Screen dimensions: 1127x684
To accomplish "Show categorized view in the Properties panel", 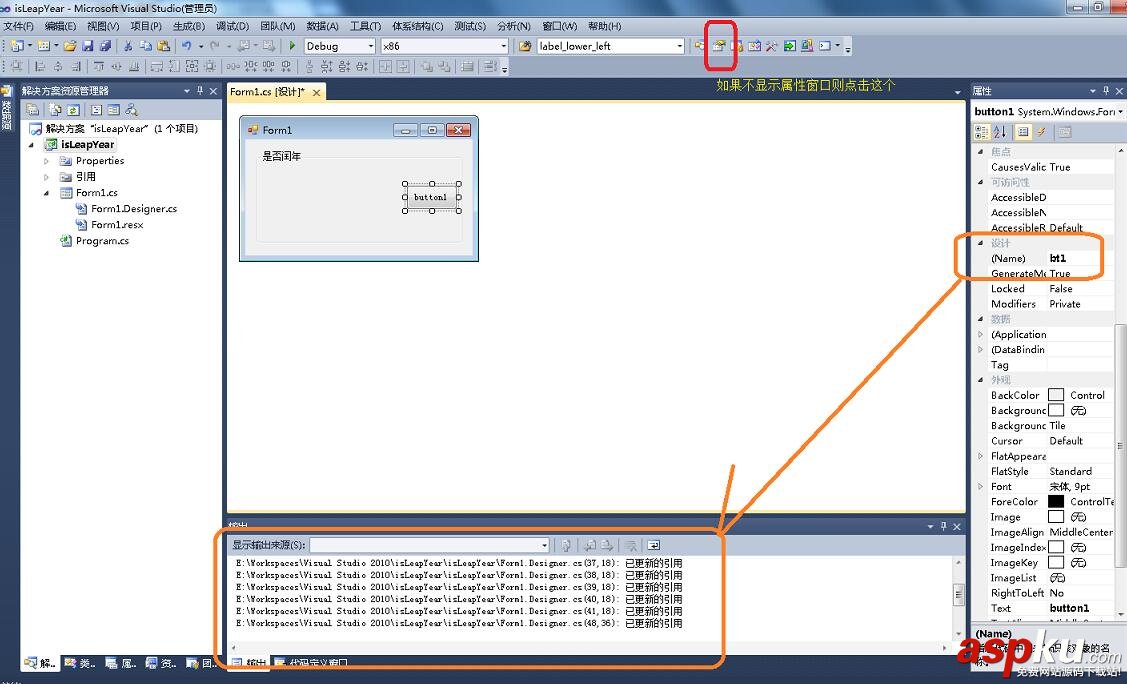I will pyautogui.click(x=981, y=132).
